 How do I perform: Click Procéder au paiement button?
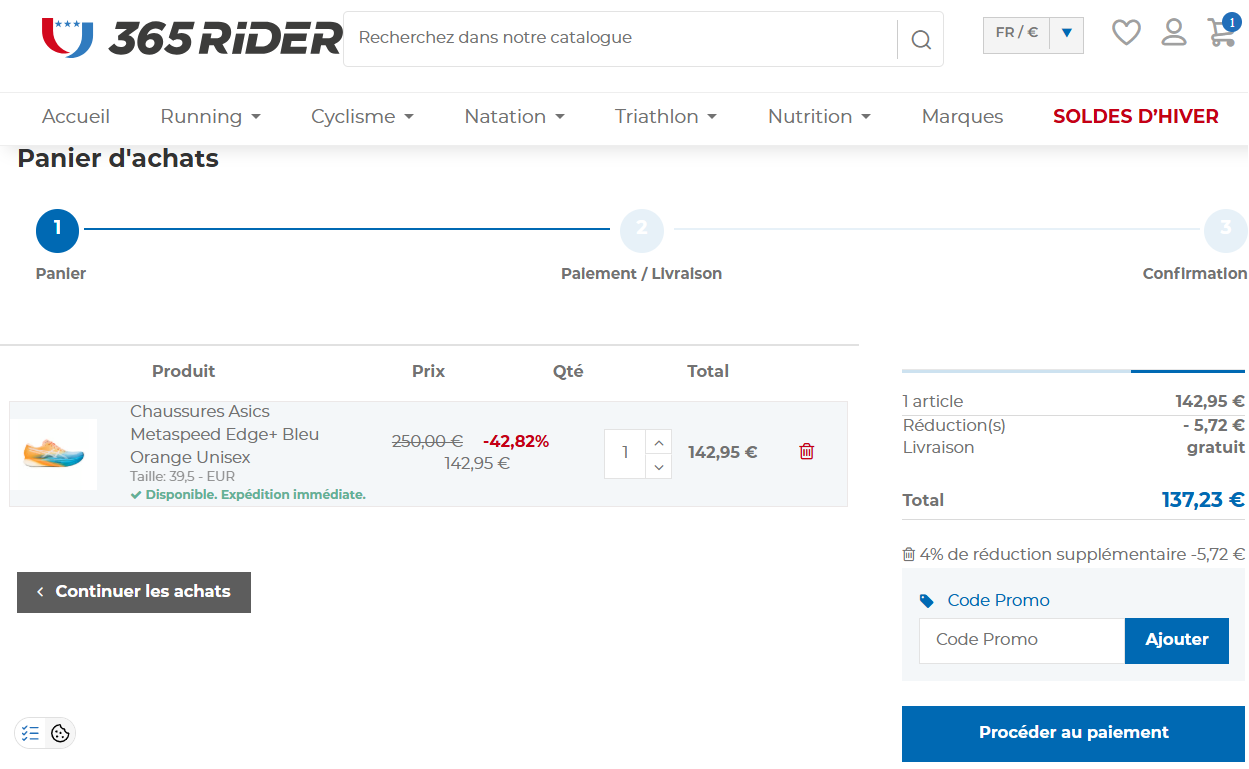pos(1072,733)
